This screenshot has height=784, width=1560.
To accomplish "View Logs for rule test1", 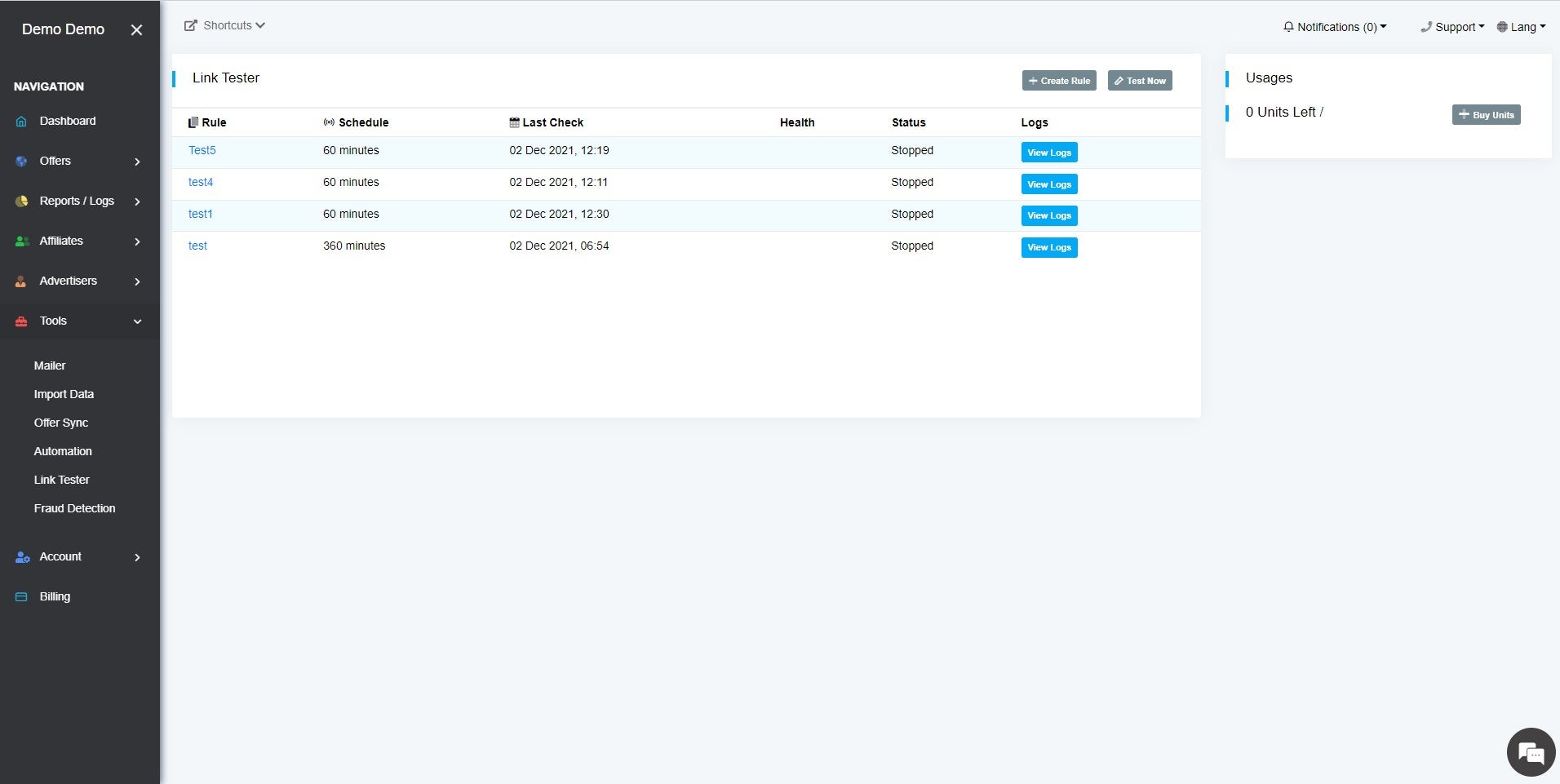I will click(1049, 215).
